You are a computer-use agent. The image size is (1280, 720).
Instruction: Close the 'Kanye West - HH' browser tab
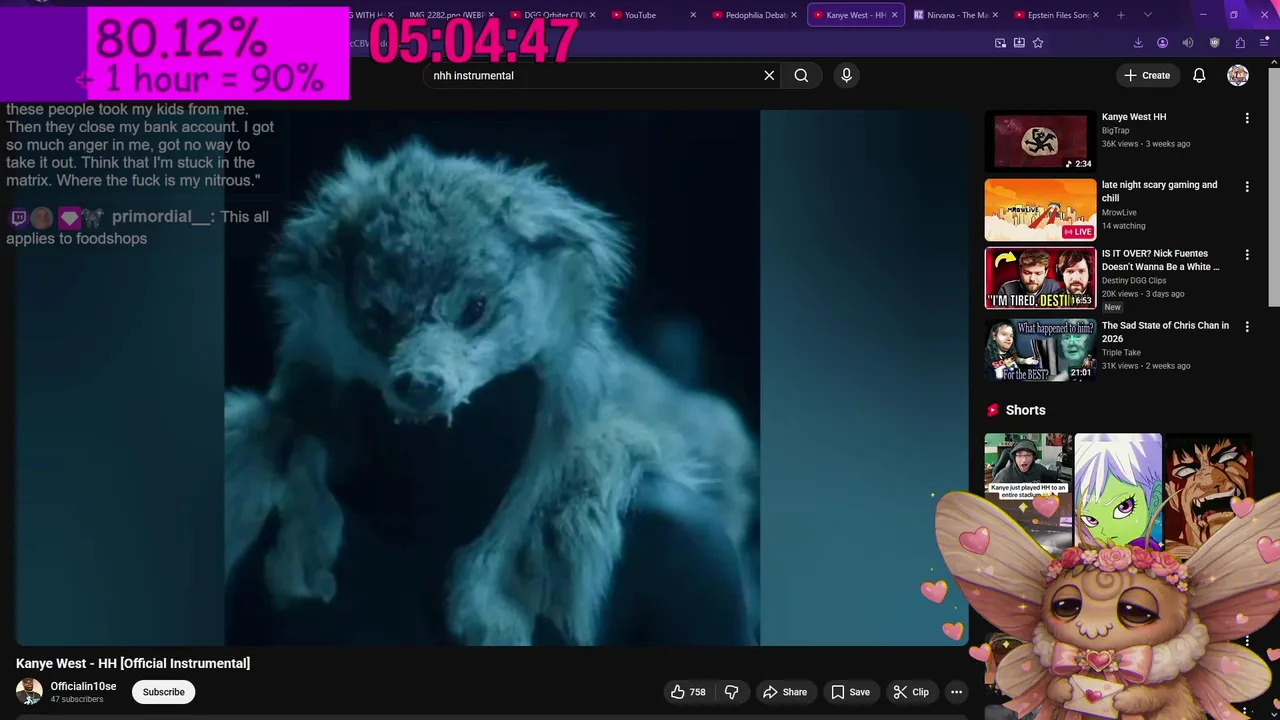click(894, 15)
